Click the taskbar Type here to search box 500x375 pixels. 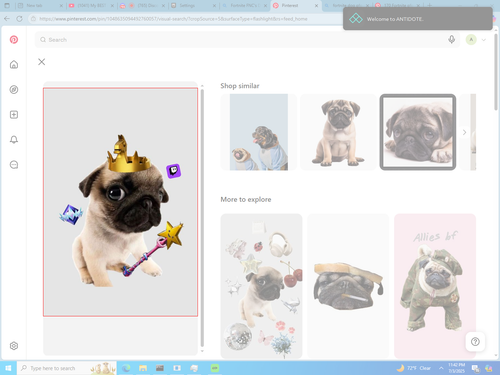point(67,368)
